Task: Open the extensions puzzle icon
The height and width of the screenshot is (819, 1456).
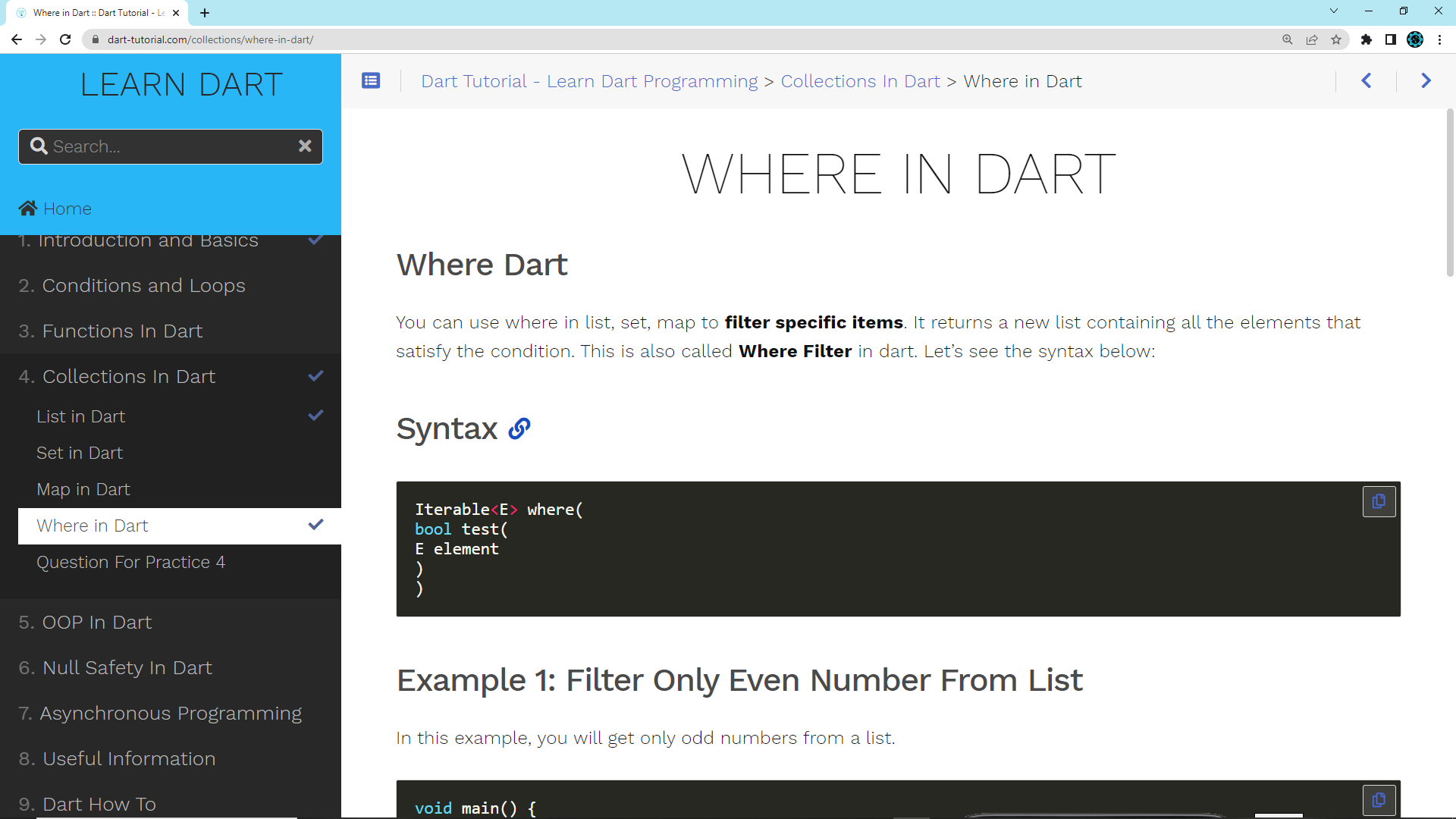Action: tap(1367, 39)
